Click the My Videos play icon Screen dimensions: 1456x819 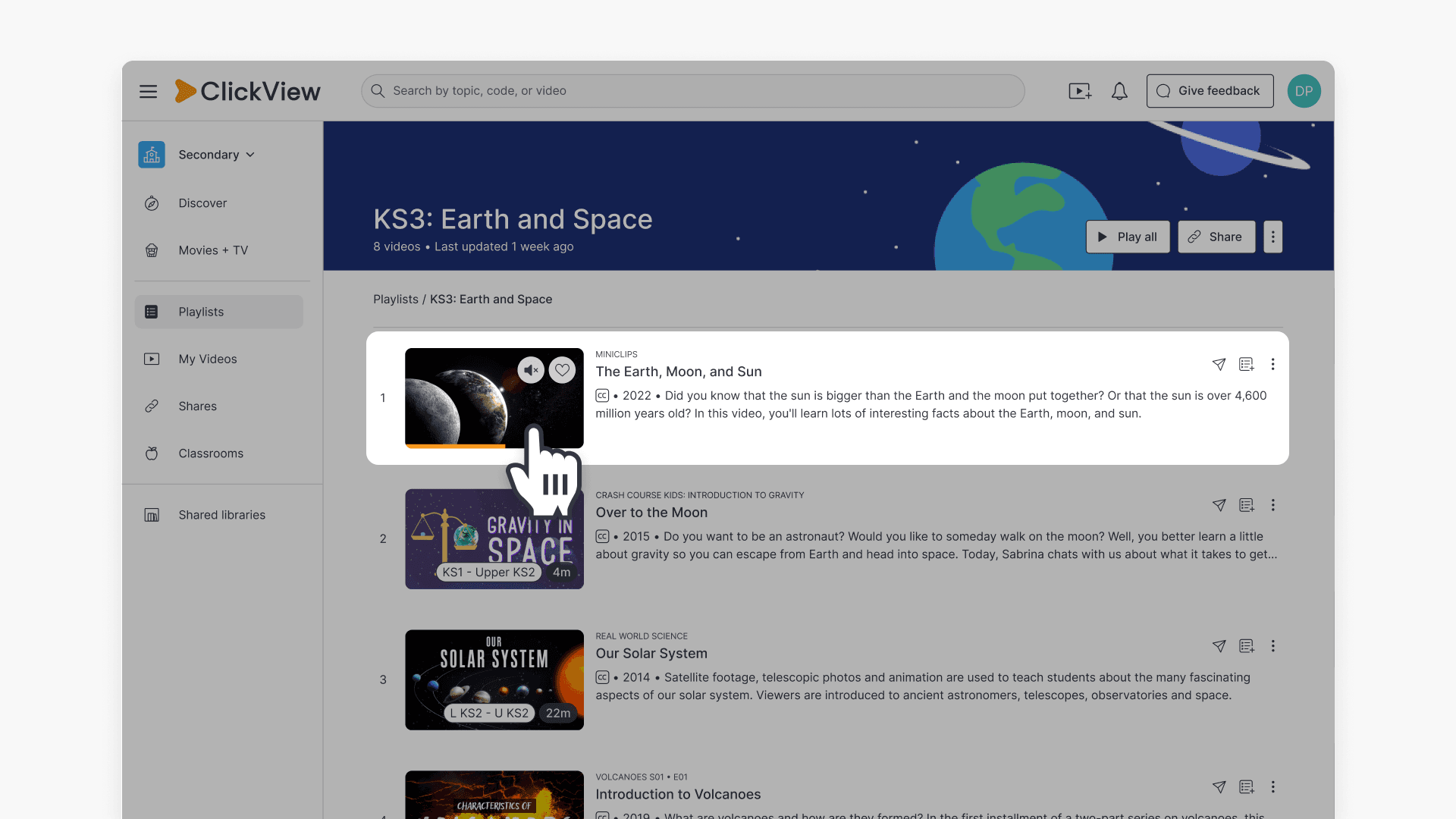[x=152, y=359]
